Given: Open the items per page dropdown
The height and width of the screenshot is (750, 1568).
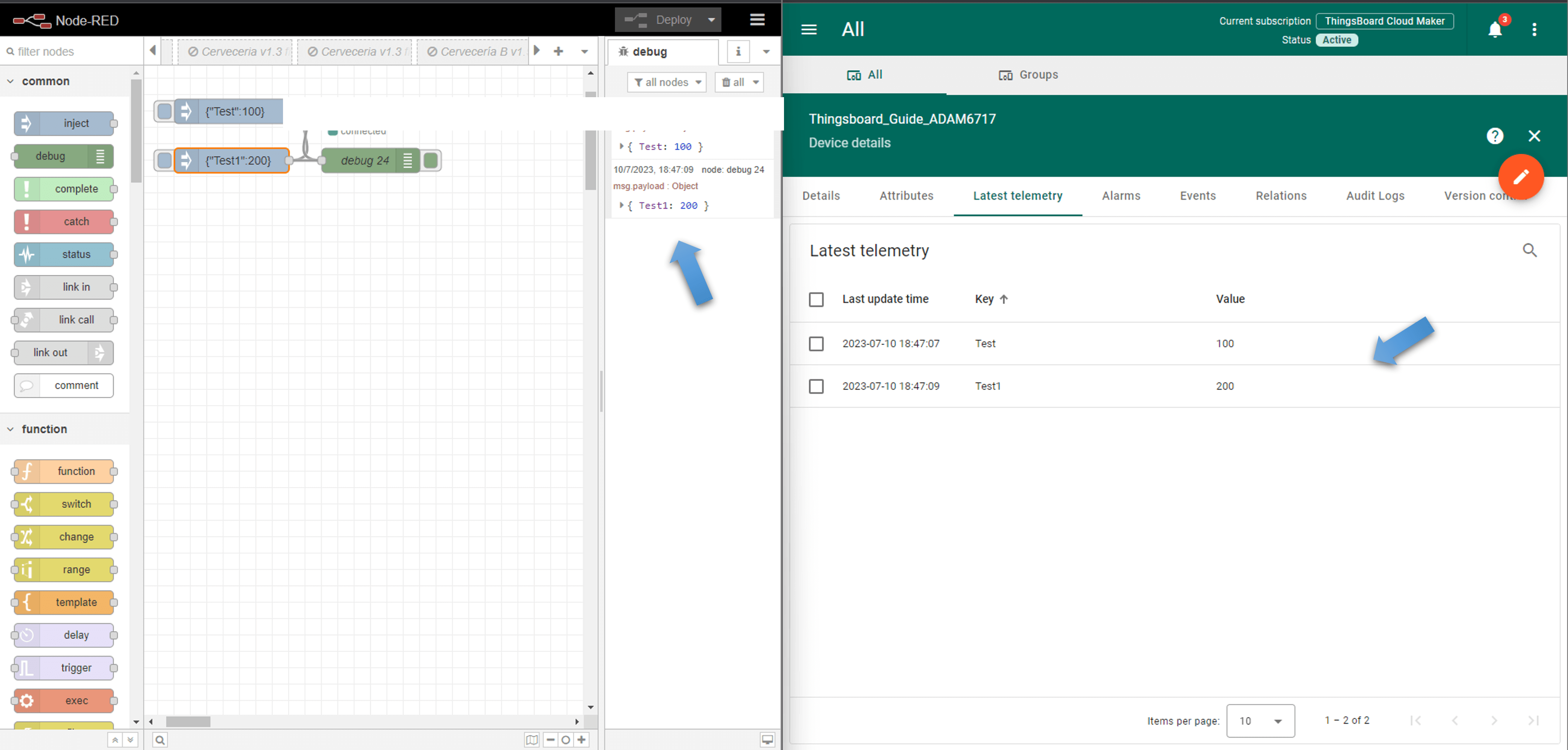Looking at the screenshot, I should pyautogui.click(x=1260, y=721).
